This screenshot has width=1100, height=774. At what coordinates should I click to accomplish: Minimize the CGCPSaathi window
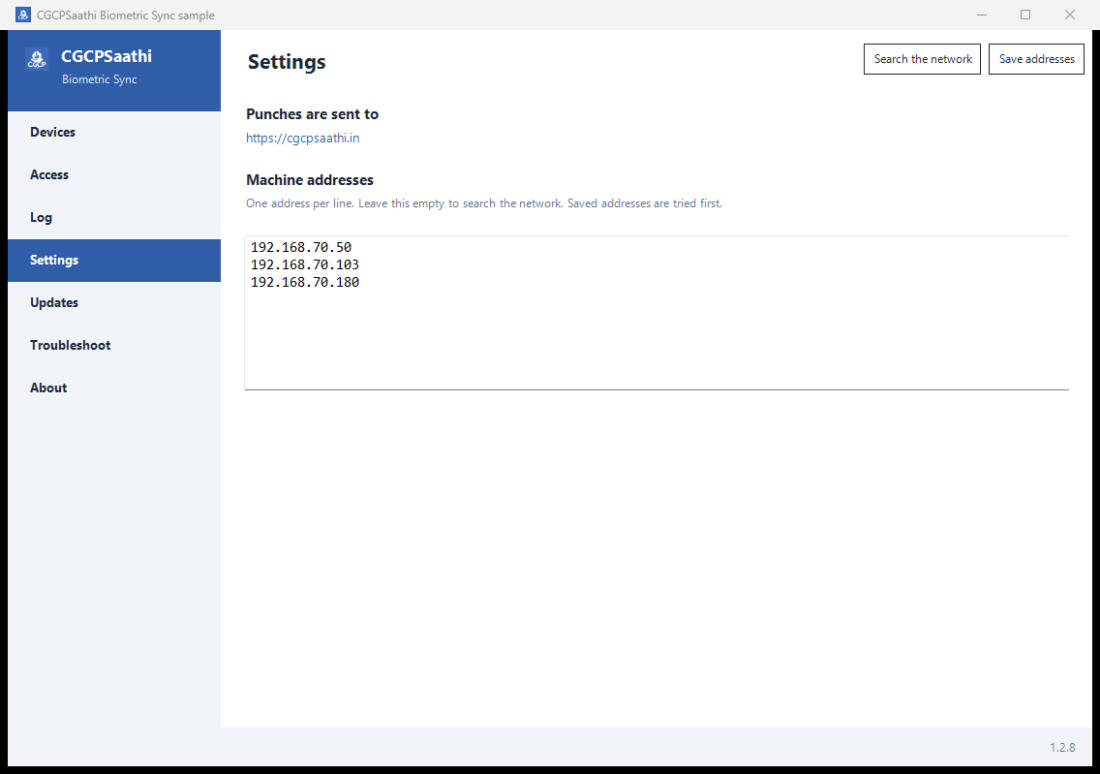[x=981, y=15]
